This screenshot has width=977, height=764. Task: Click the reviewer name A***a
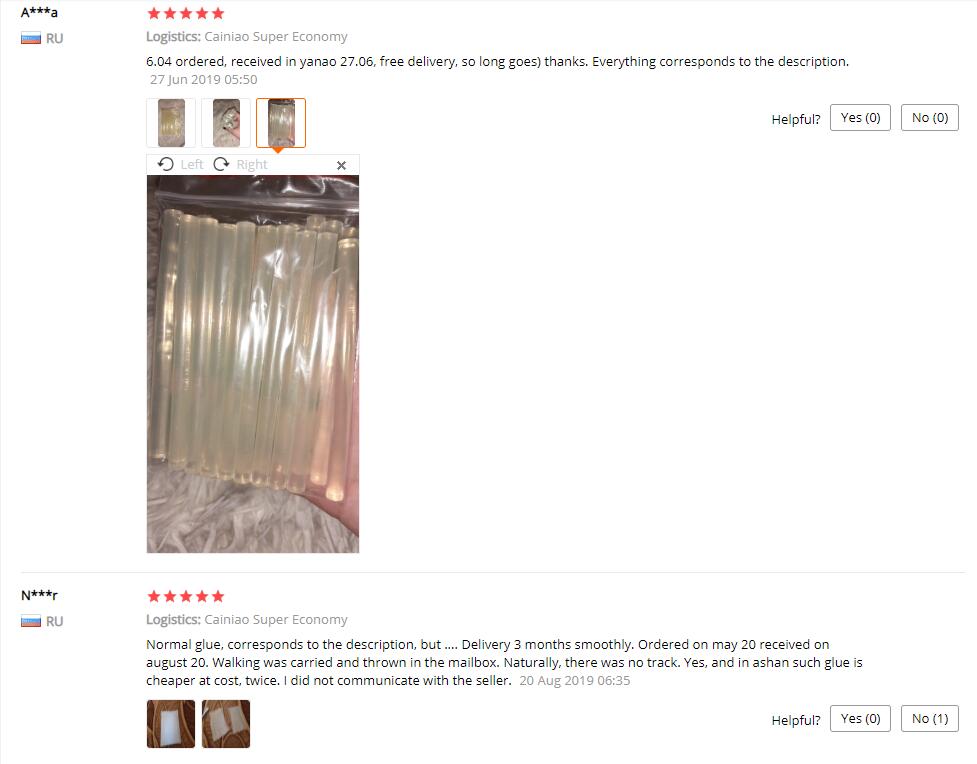point(39,12)
